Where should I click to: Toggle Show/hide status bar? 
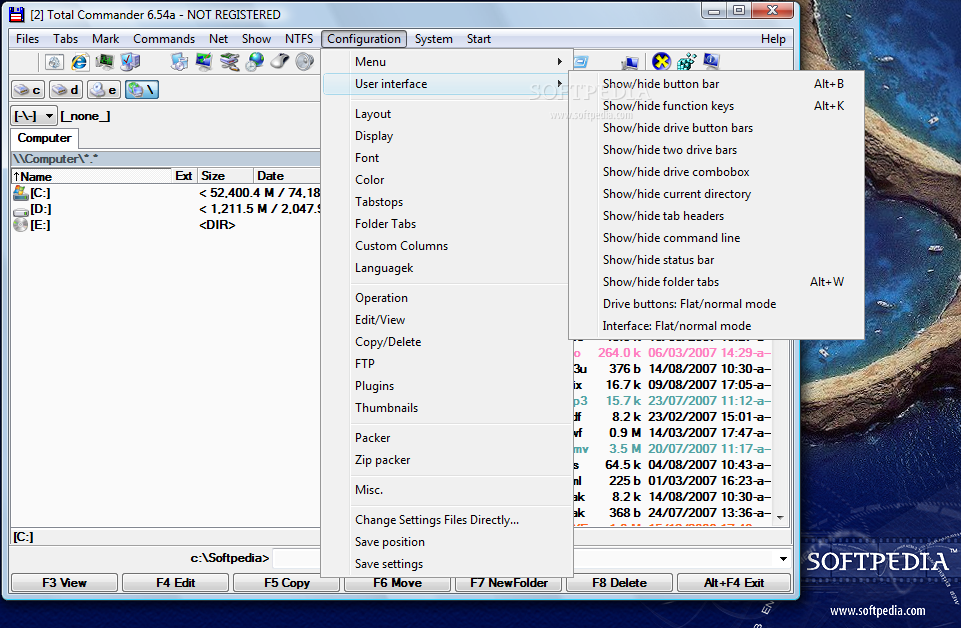coord(716,260)
